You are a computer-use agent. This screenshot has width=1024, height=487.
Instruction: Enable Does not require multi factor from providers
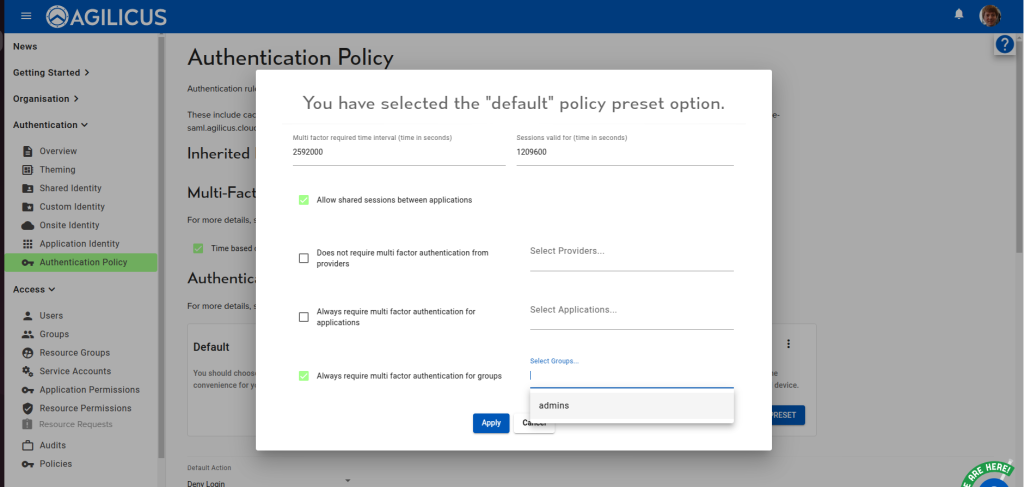point(304,258)
